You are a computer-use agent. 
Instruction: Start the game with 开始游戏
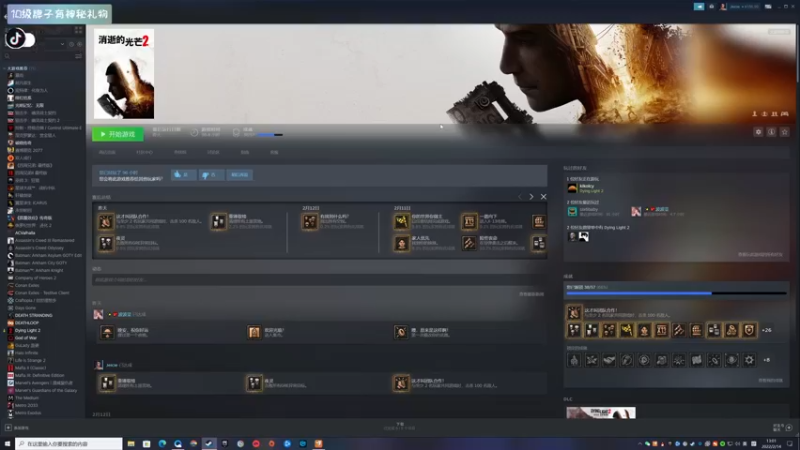(118, 134)
